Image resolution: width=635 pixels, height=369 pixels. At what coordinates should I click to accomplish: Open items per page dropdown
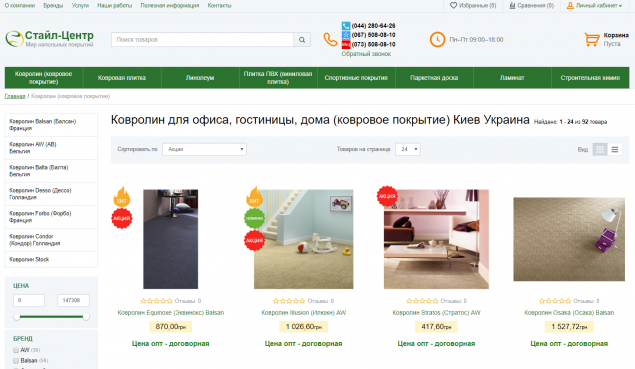click(x=408, y=149)
